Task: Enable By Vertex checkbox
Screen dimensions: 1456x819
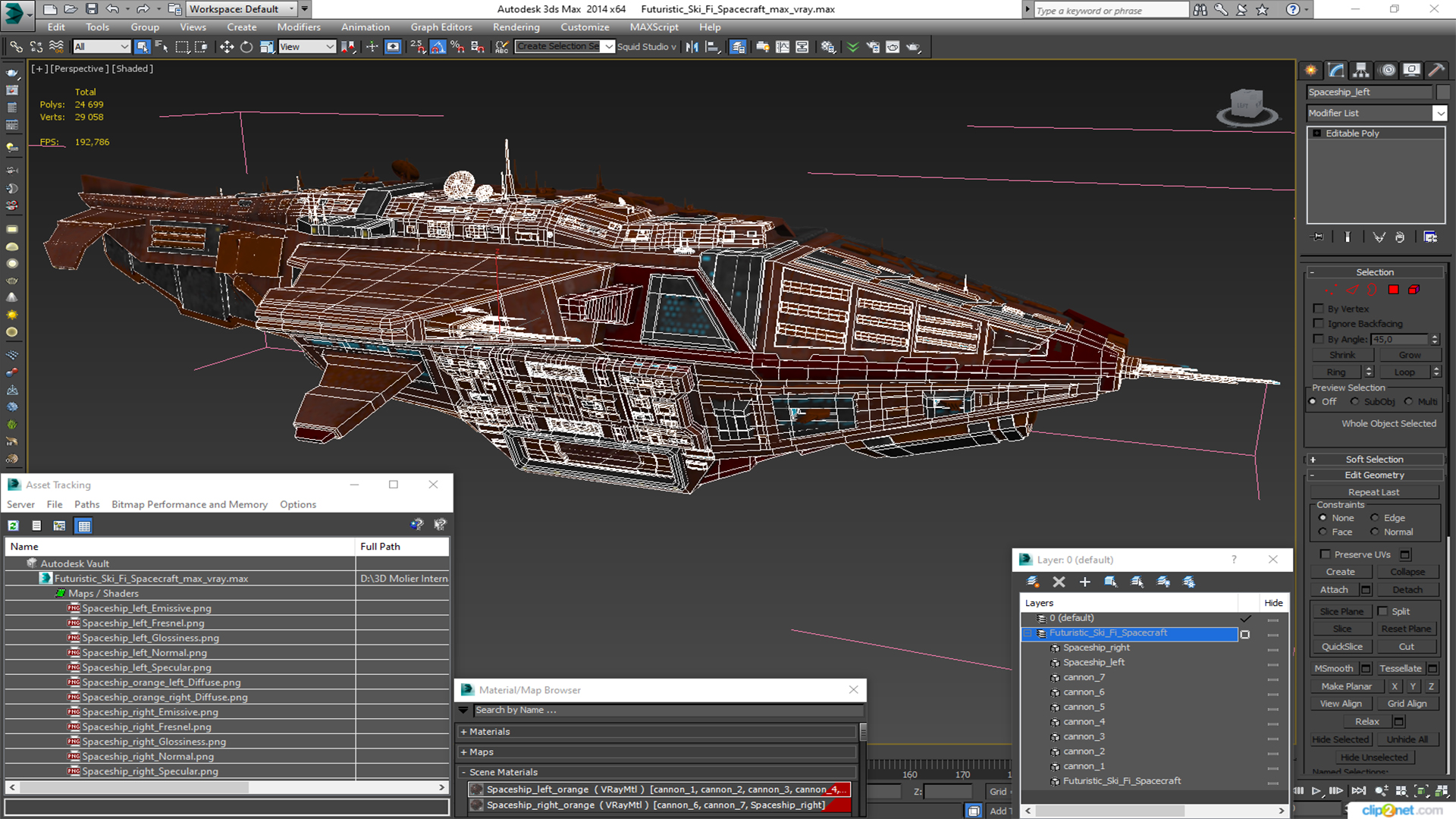Action: pos(1319,309)
